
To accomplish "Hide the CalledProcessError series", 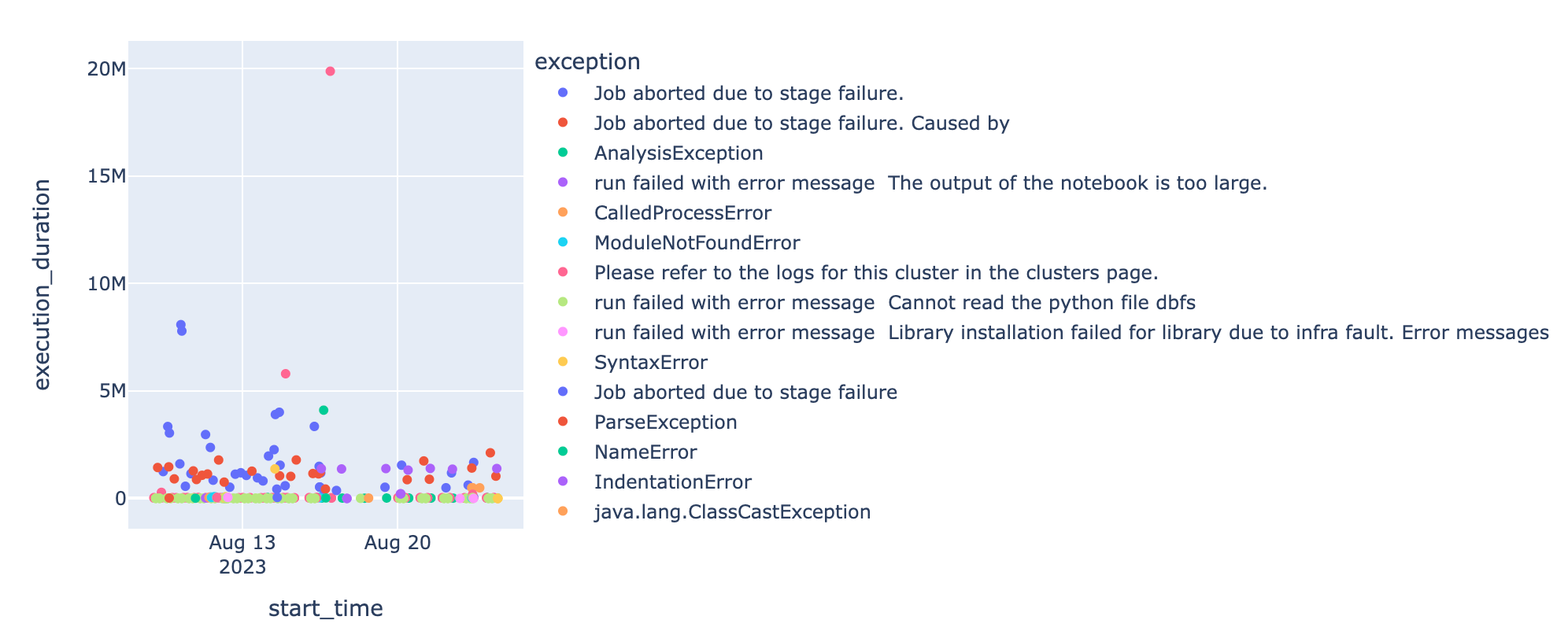I will (682, 213).
